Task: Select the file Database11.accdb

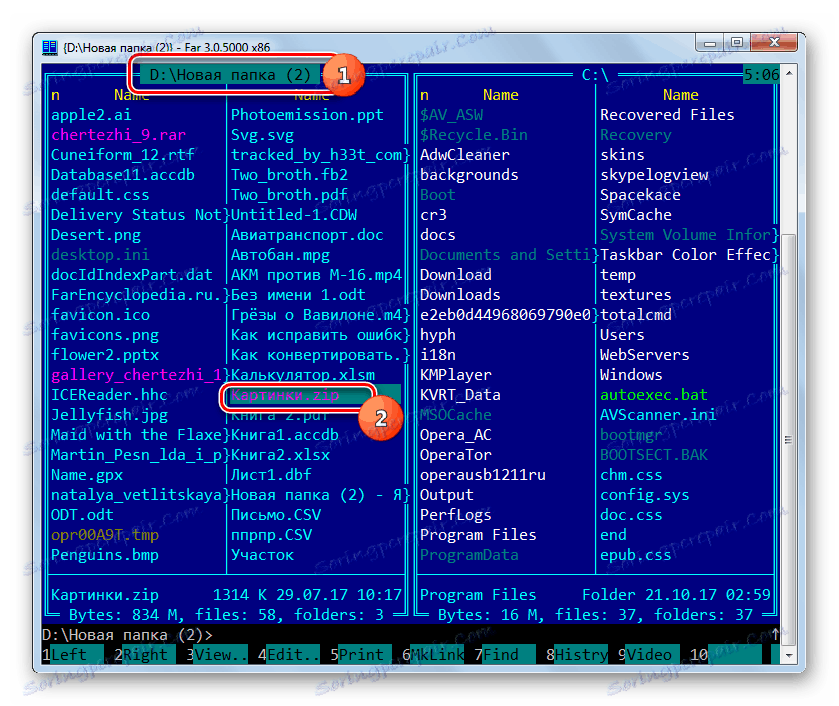Action: (x=123, y=175)
